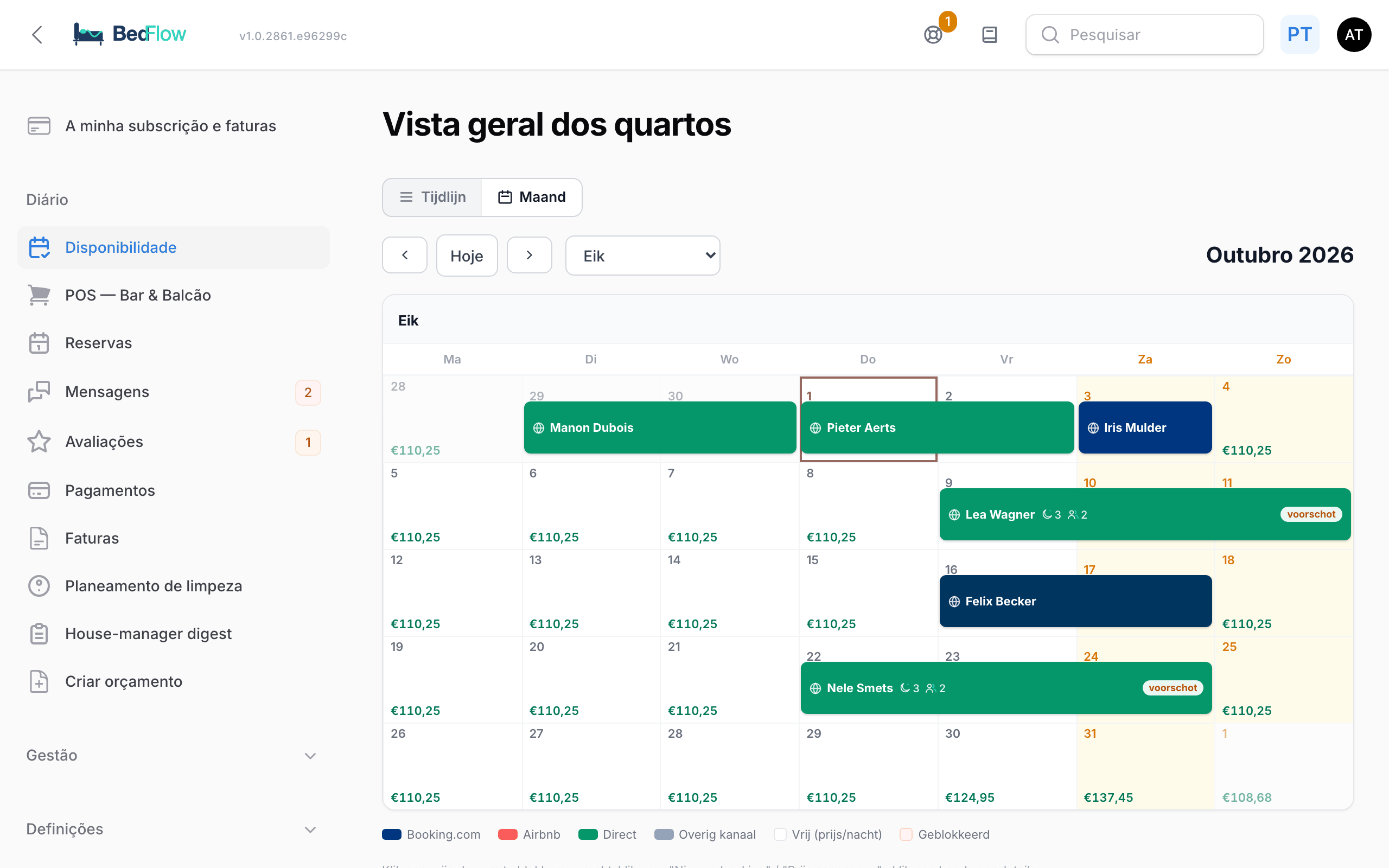This screenshot has width=1389, height=868.
Task: Click the Disponibilidade calendar icon
Action: pyautogui.click(x=39, y=247)
